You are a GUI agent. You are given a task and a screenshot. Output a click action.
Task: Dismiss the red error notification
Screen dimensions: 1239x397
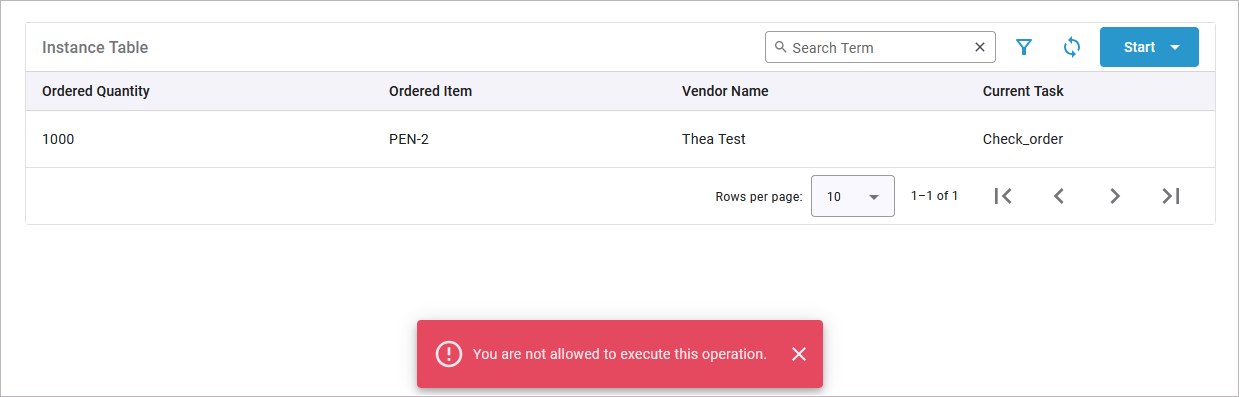click(x=798, y=354)
